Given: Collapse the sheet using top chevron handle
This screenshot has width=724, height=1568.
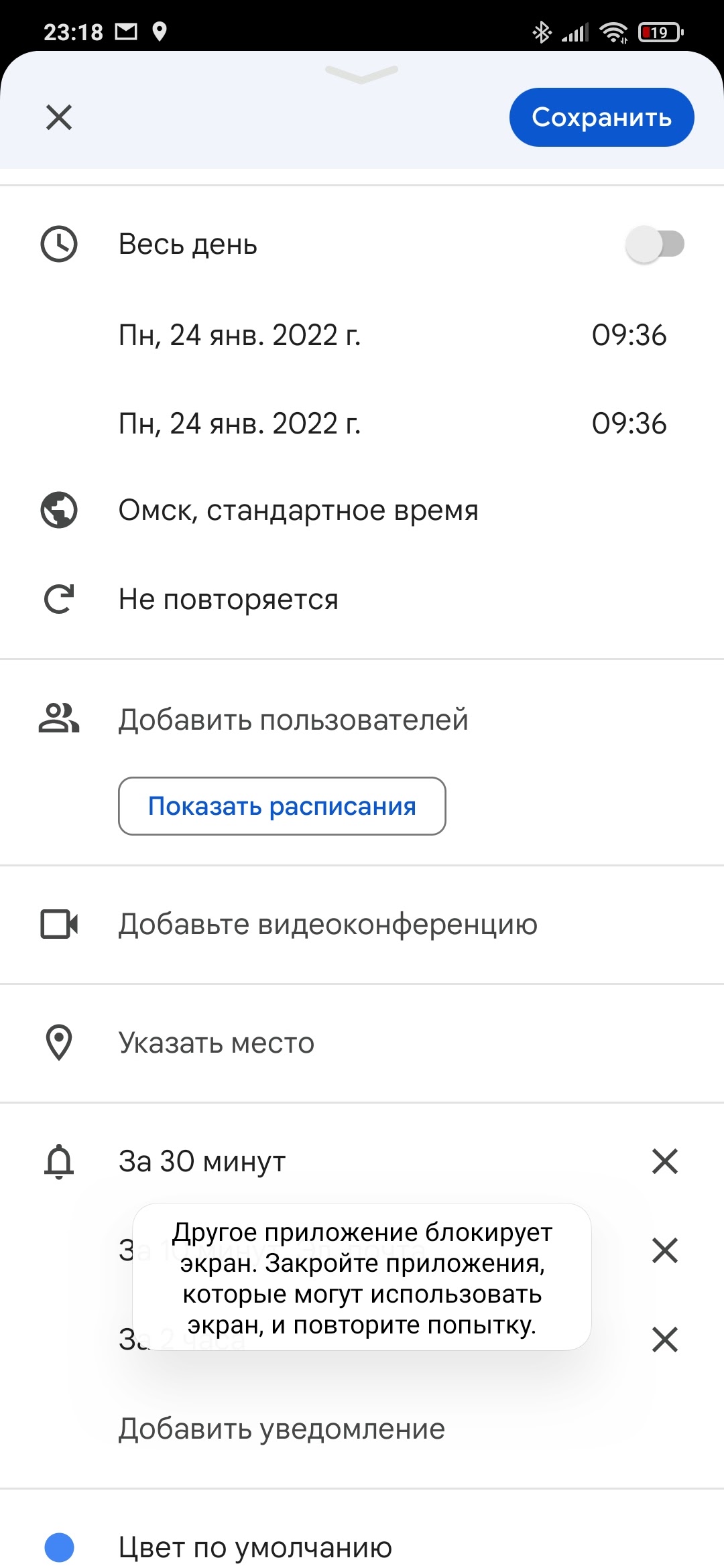Looking at the screenshot, I should (361, 73).
